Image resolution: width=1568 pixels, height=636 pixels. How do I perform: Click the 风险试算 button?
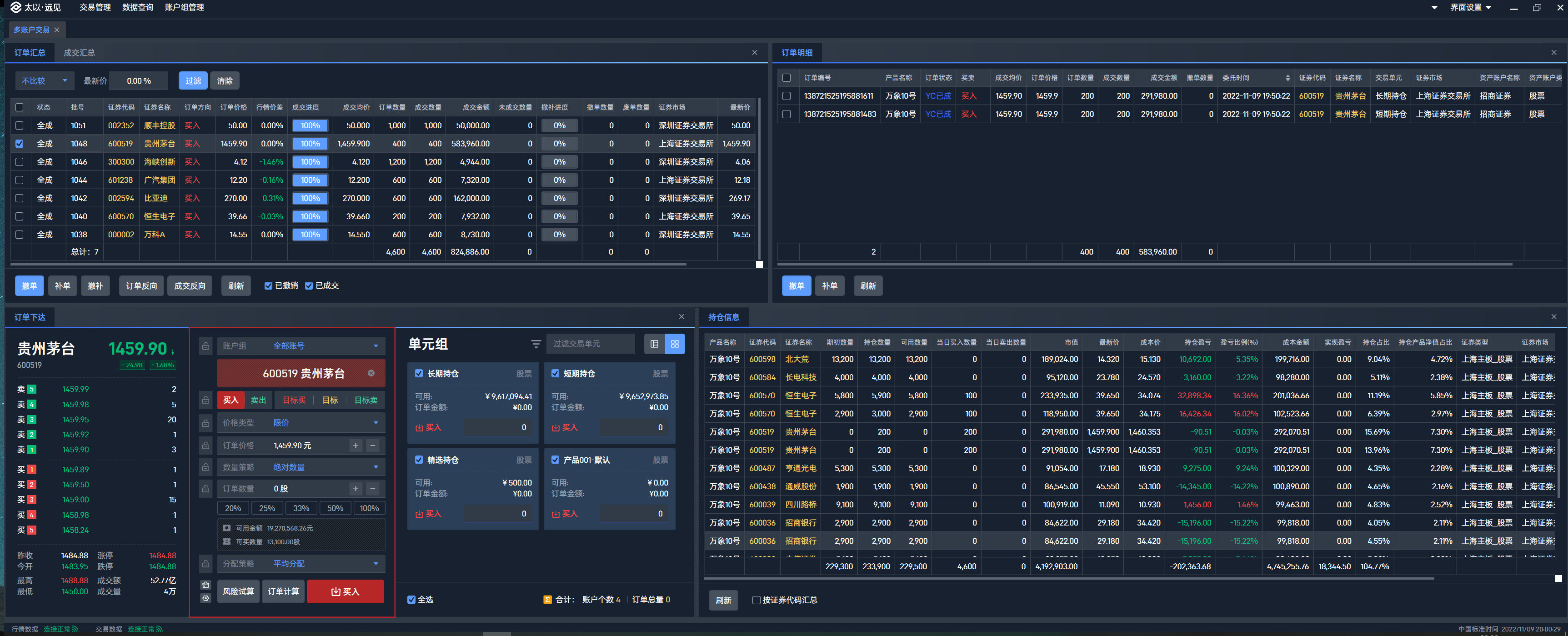(238, 591)
